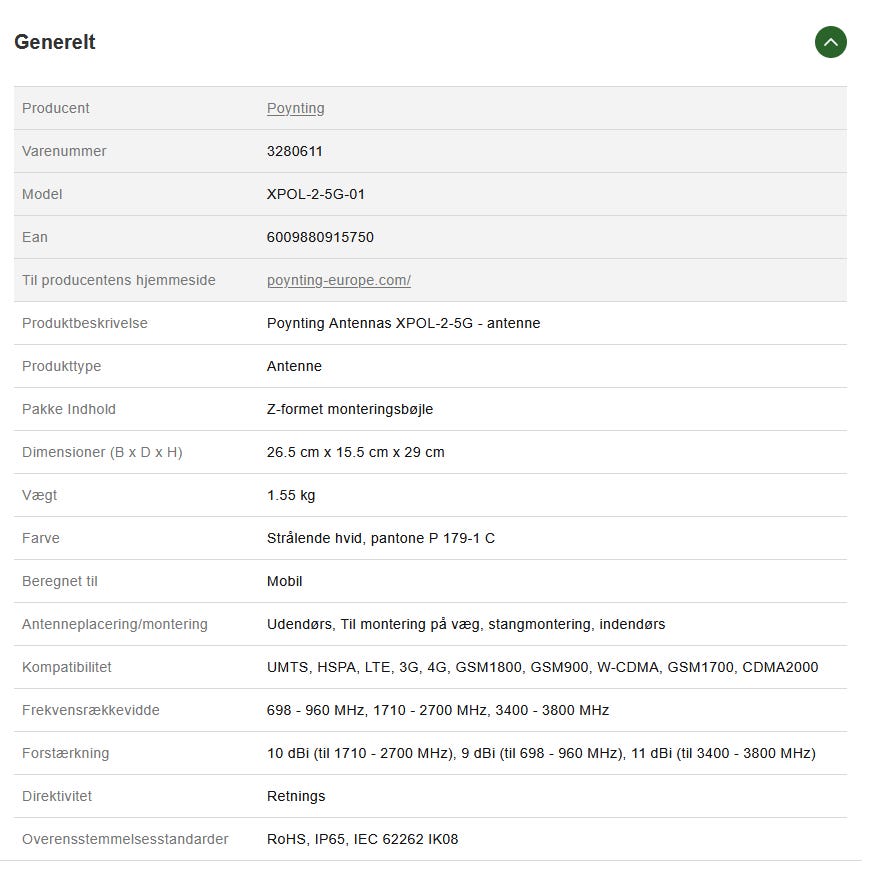869x872 pixels.
Task: Click the Kompatibilitet list starting with UMTS
Action: [542, 667]
